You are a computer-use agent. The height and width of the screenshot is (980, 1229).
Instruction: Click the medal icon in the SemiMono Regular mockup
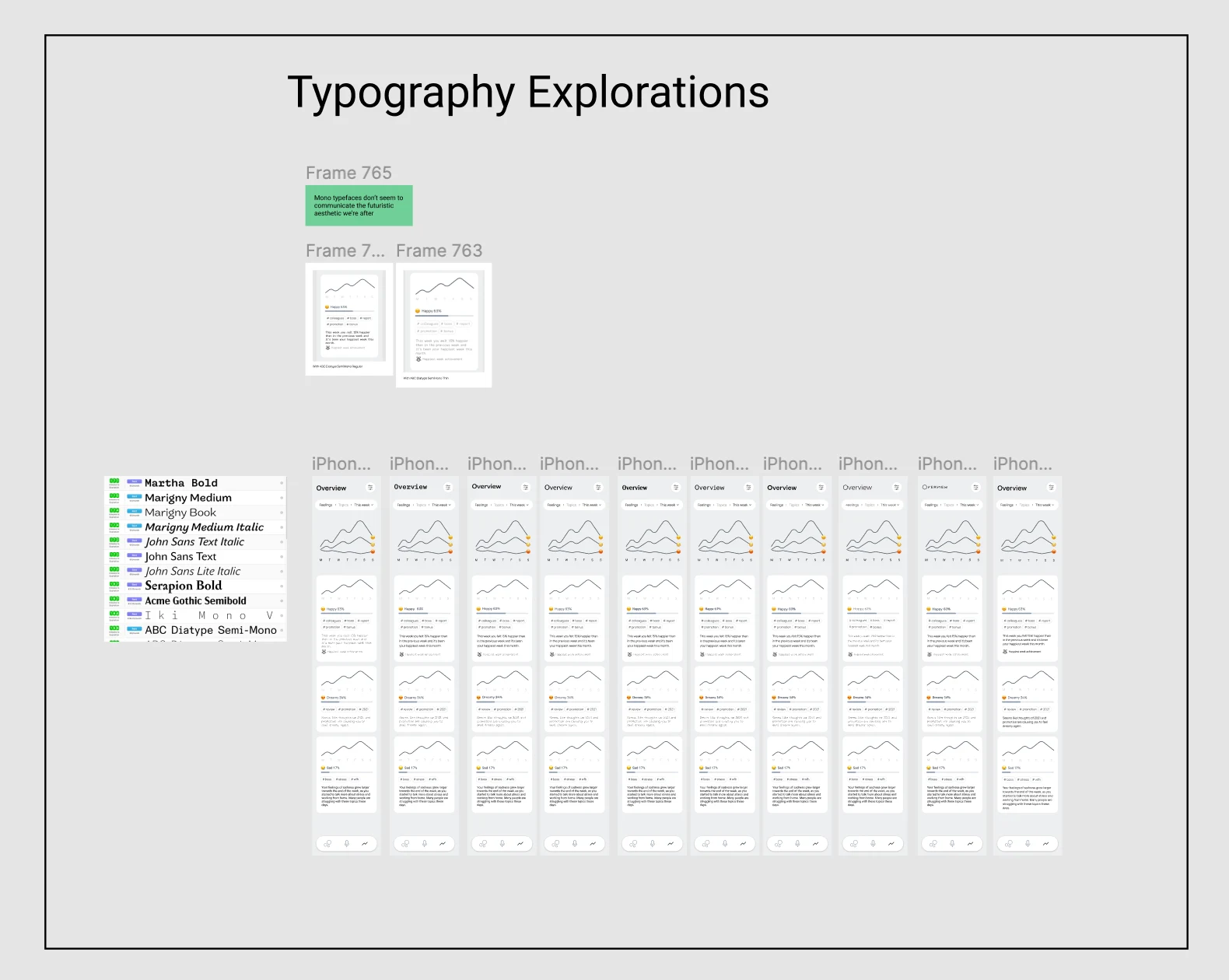[x=328, y=348]
